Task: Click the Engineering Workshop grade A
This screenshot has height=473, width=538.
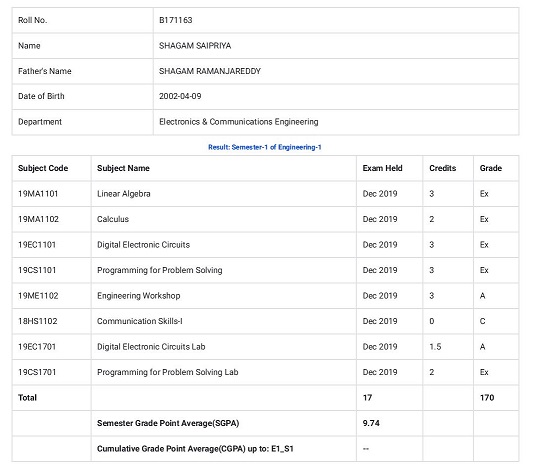Action: (482, 296)
